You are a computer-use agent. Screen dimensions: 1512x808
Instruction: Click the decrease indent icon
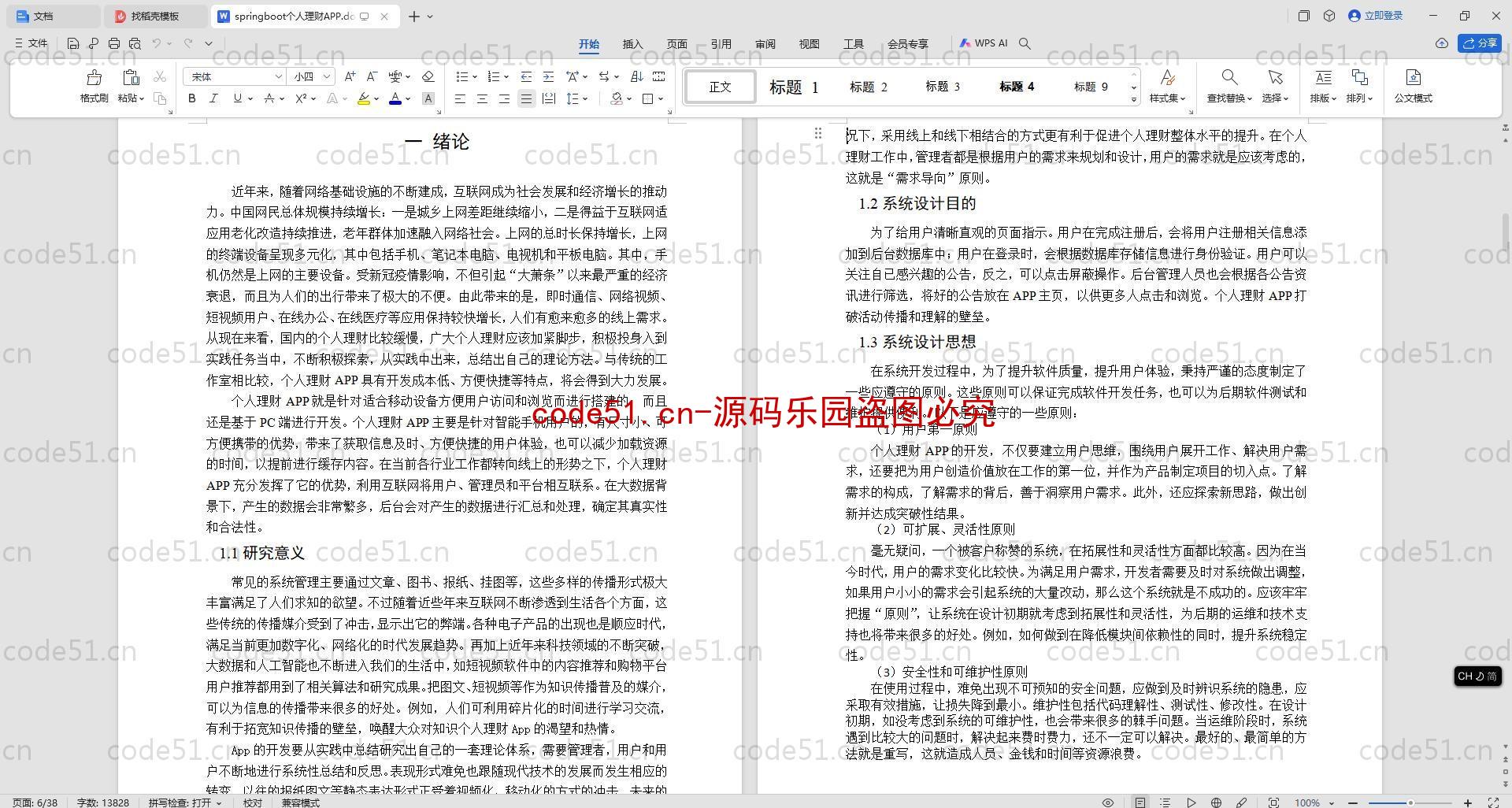click(x=526, y=76)
